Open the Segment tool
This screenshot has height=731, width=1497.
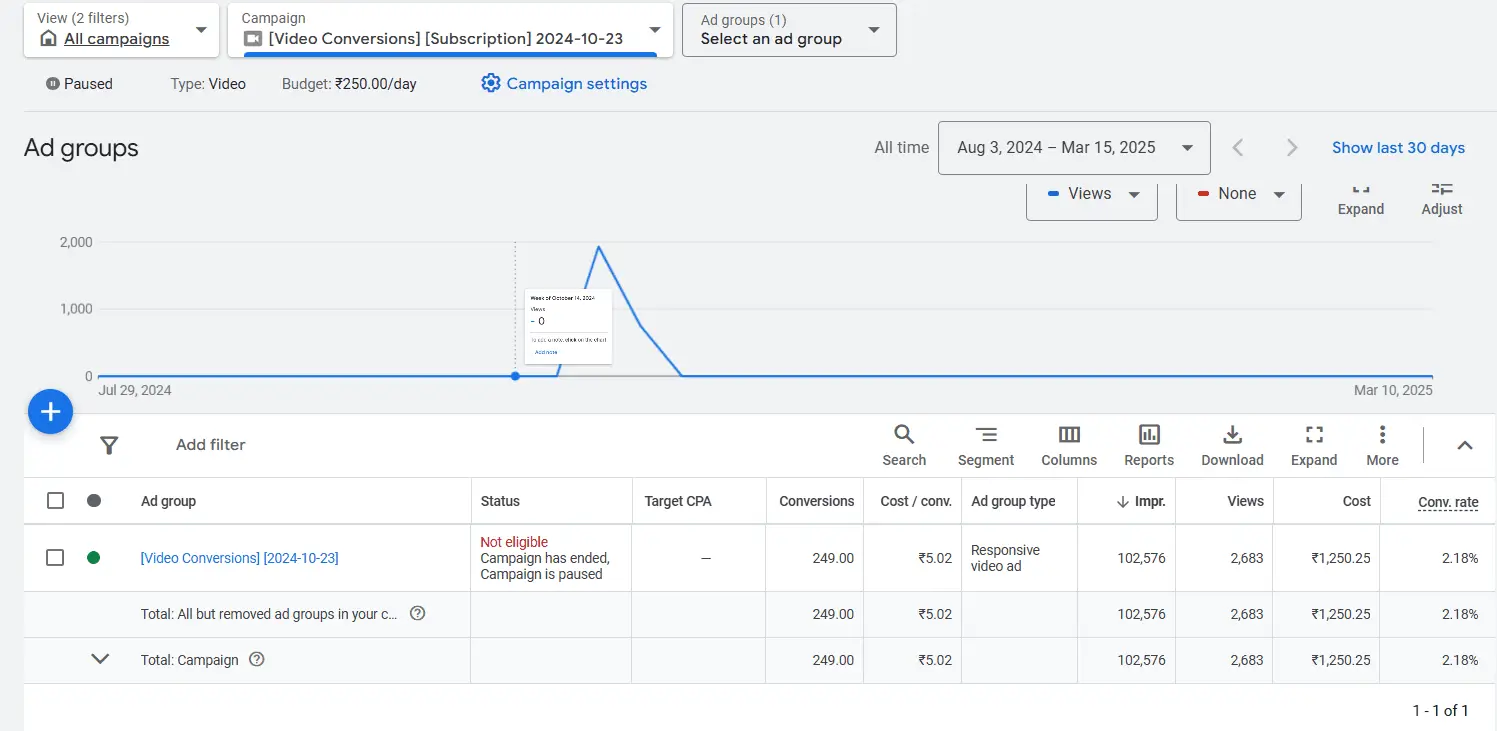(x=985, y=445)
